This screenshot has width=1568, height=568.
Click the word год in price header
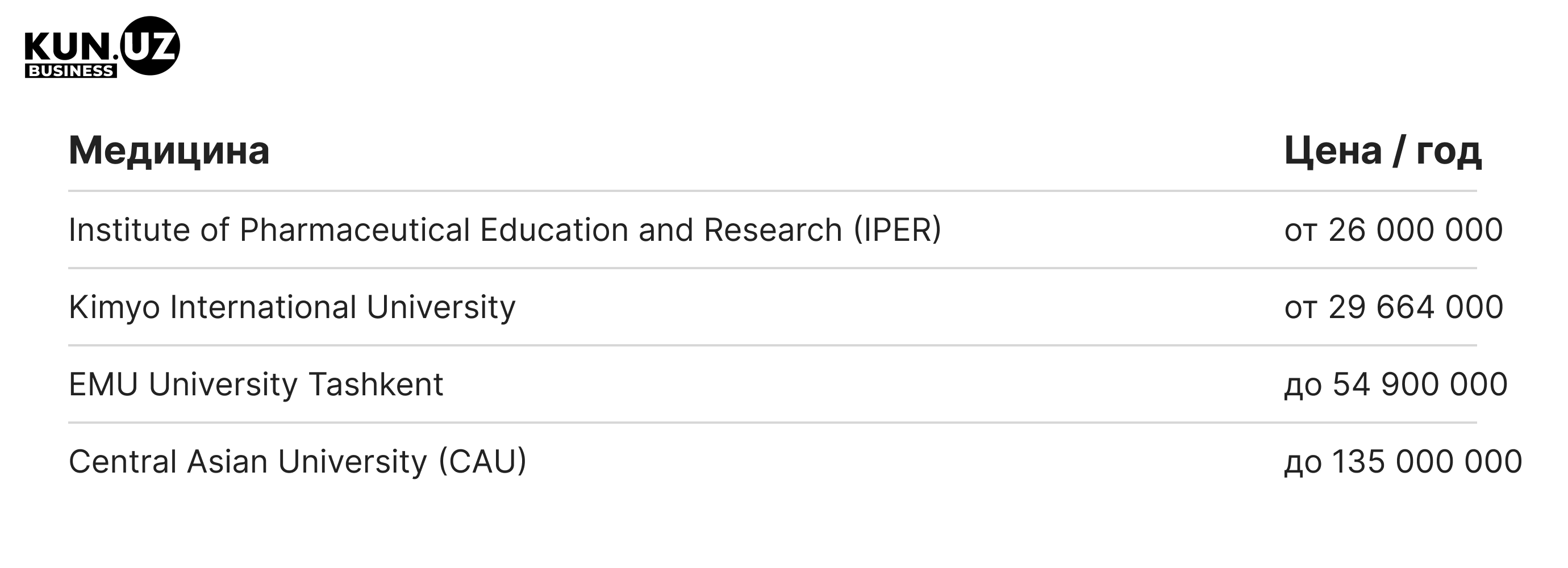tap(1449, 152)
